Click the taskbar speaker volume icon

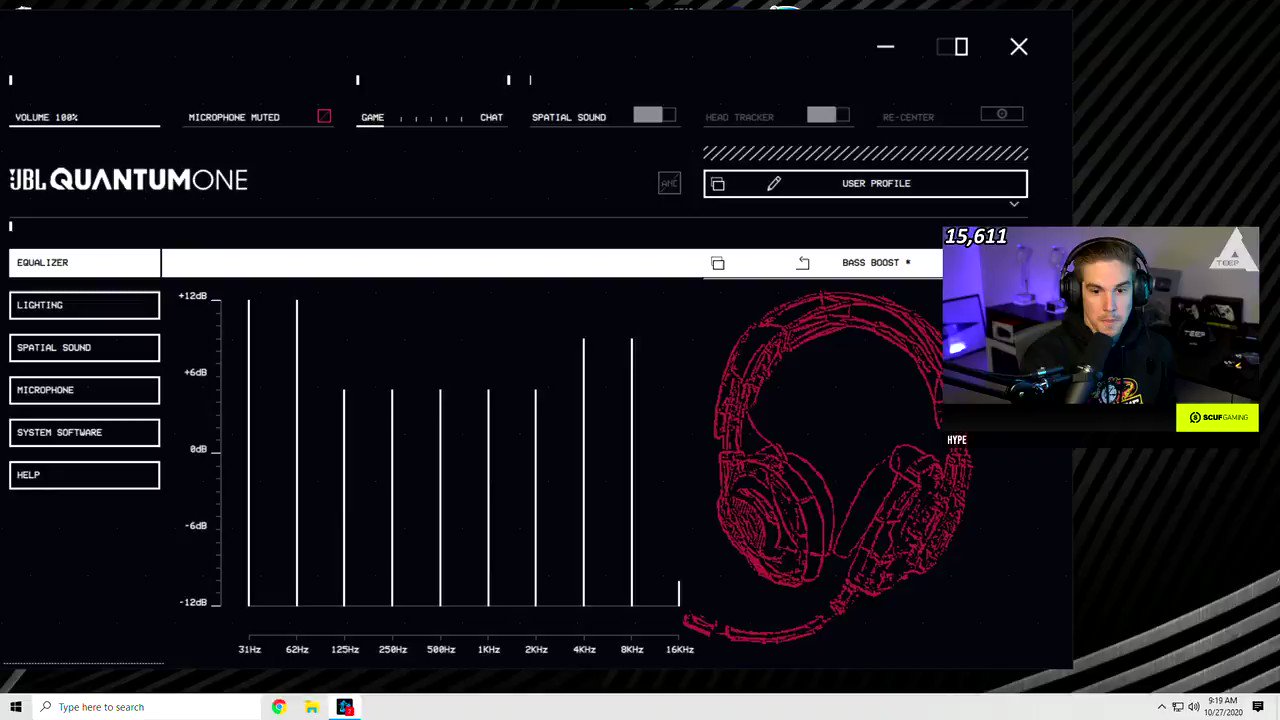(1193, 707)
